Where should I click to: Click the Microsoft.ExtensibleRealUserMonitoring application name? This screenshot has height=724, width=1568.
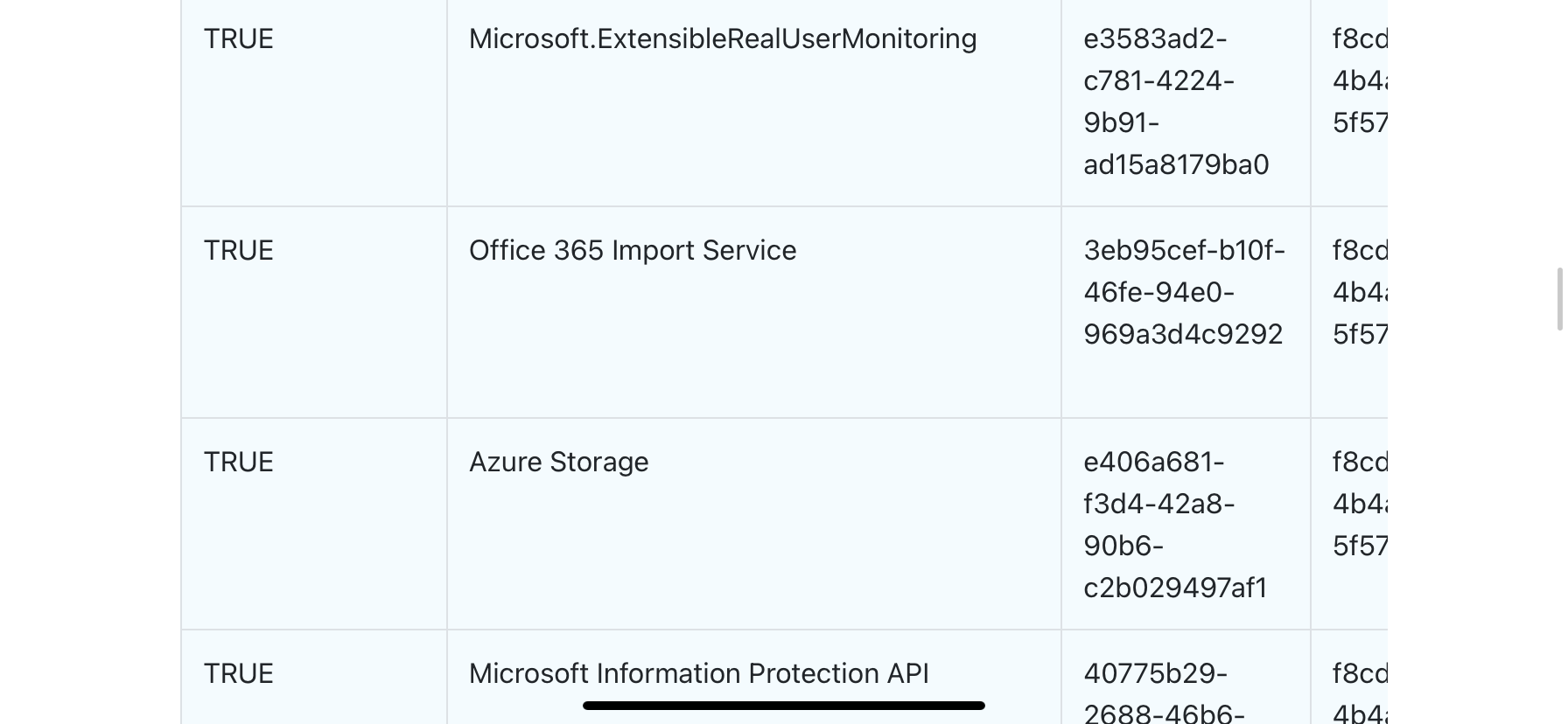(723, 39)
